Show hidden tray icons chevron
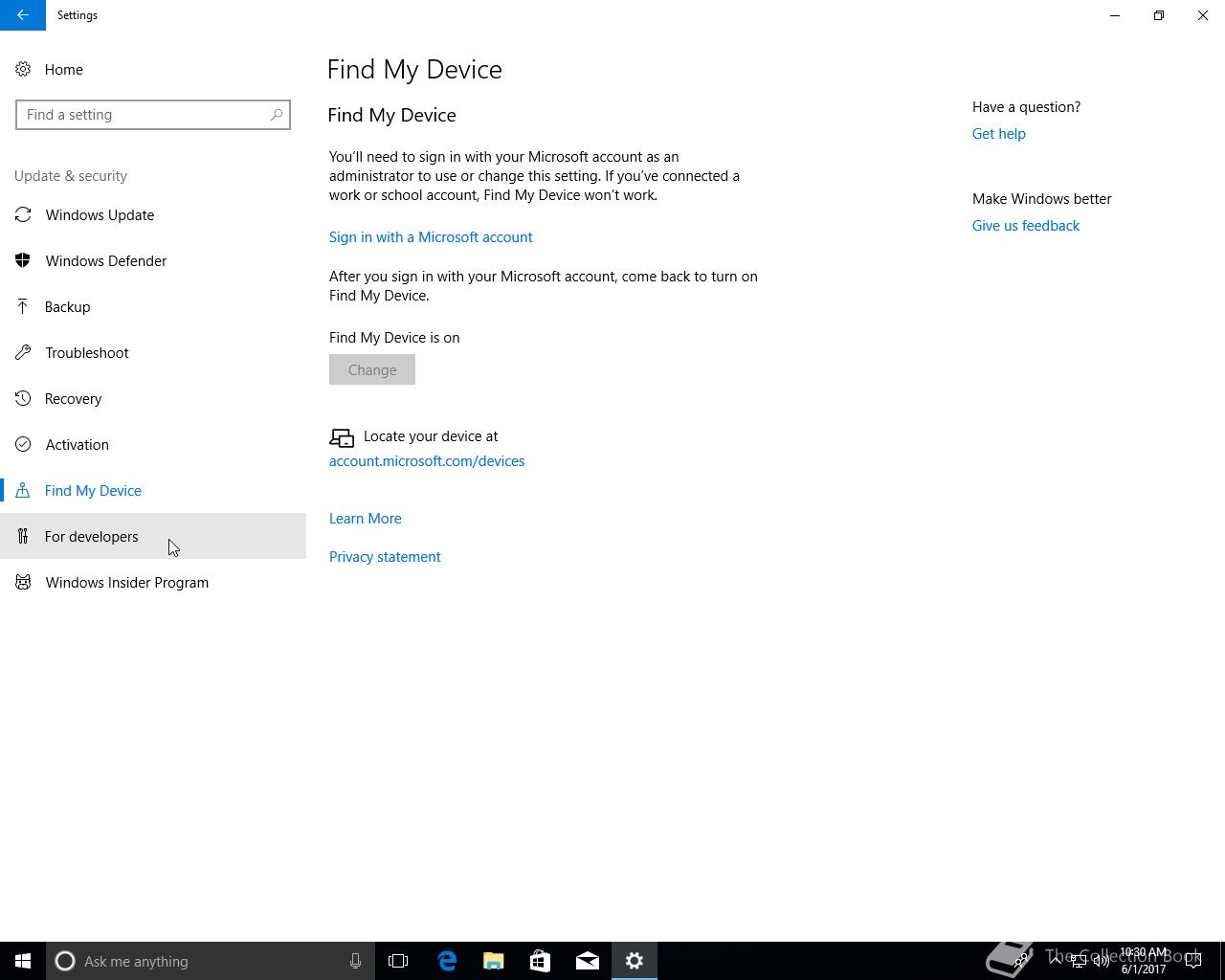 point(1056,961)
